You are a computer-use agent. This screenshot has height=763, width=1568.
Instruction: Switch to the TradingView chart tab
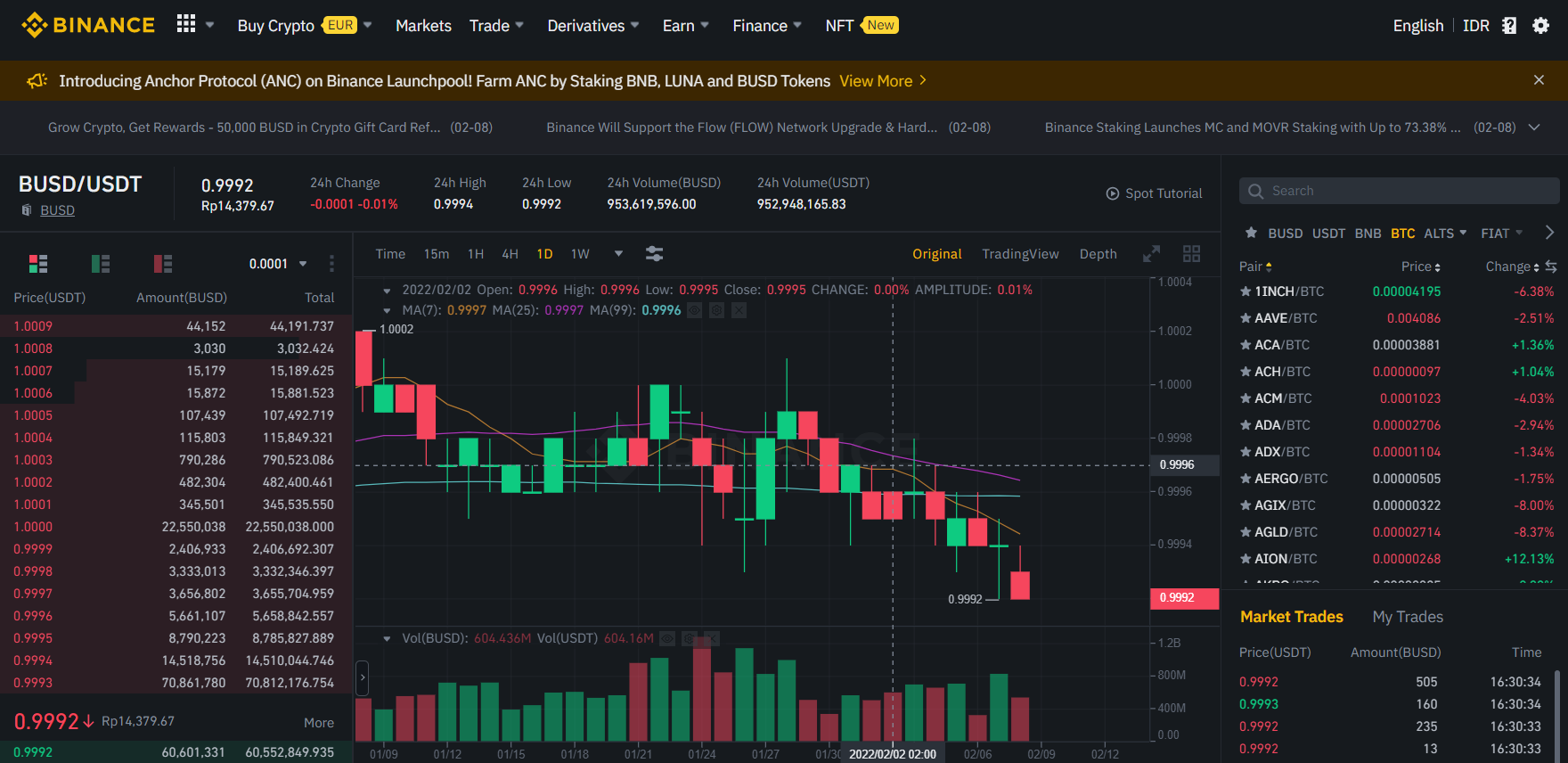pos(1020,254)
